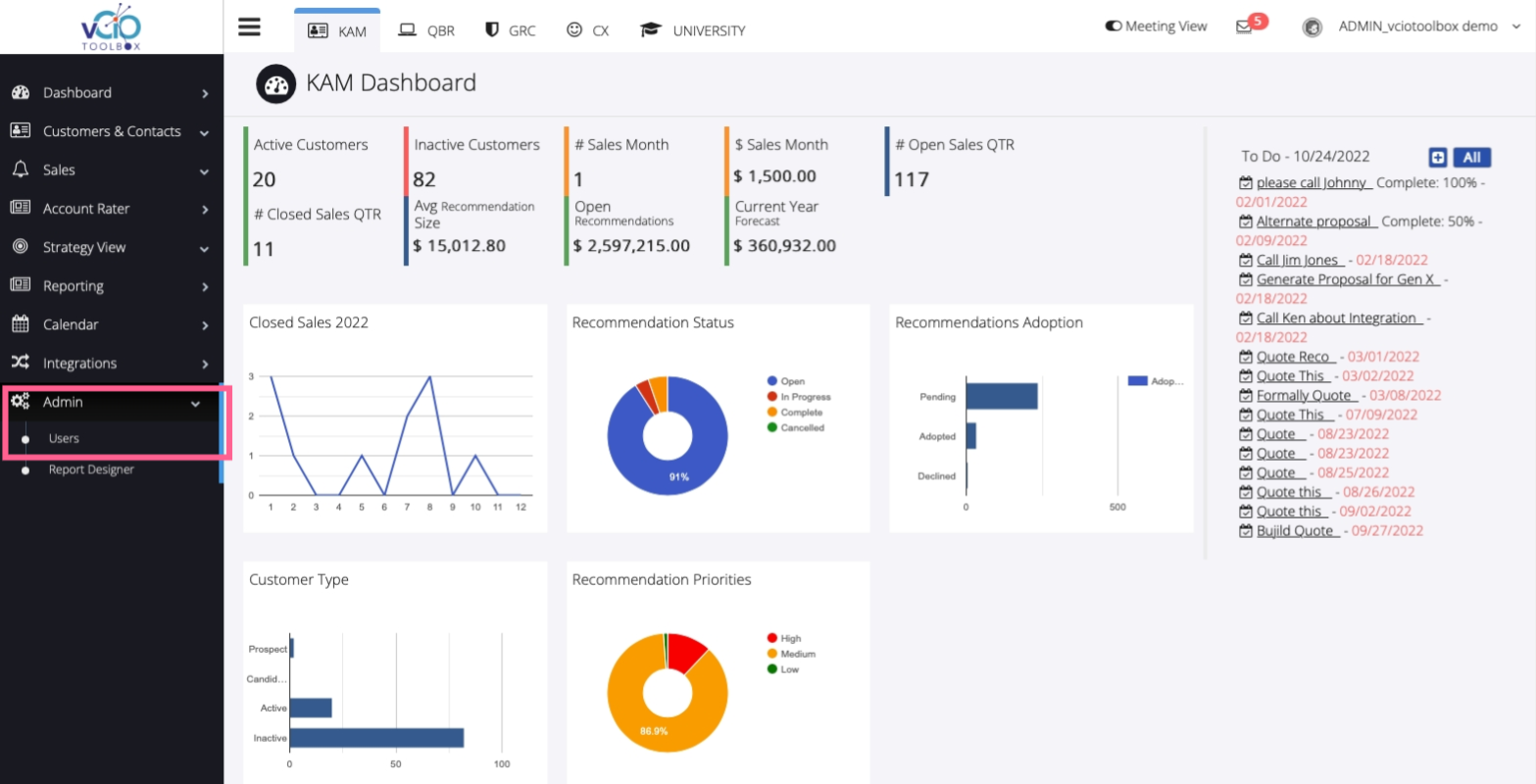Toggle the In Progress legend entry

point(799,397)
